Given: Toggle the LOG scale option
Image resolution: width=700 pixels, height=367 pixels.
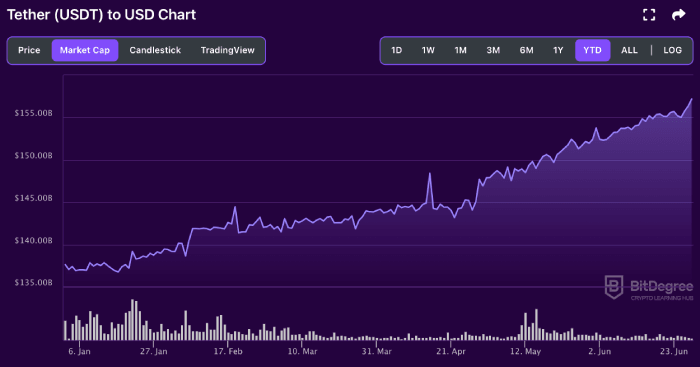Looking at the screenshot, I should tap(672, 50).
